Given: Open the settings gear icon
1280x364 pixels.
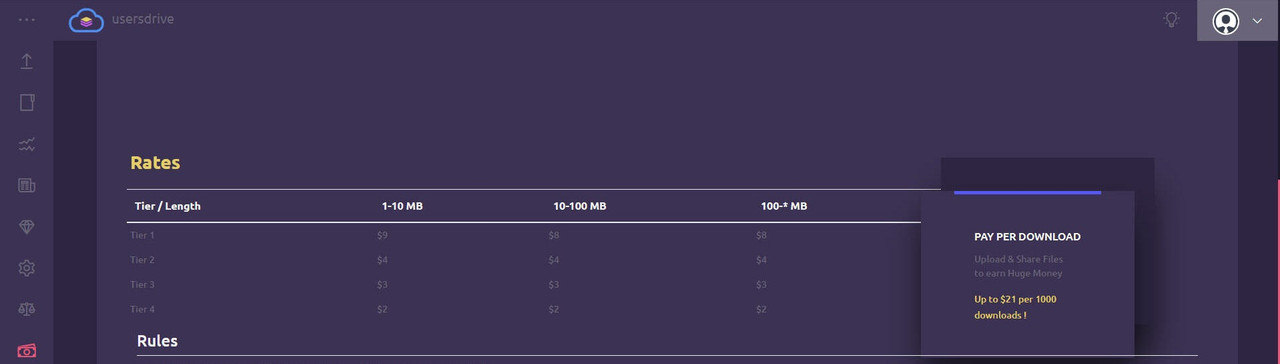Looking at the screenshot, I should click(x=27, y=268).
